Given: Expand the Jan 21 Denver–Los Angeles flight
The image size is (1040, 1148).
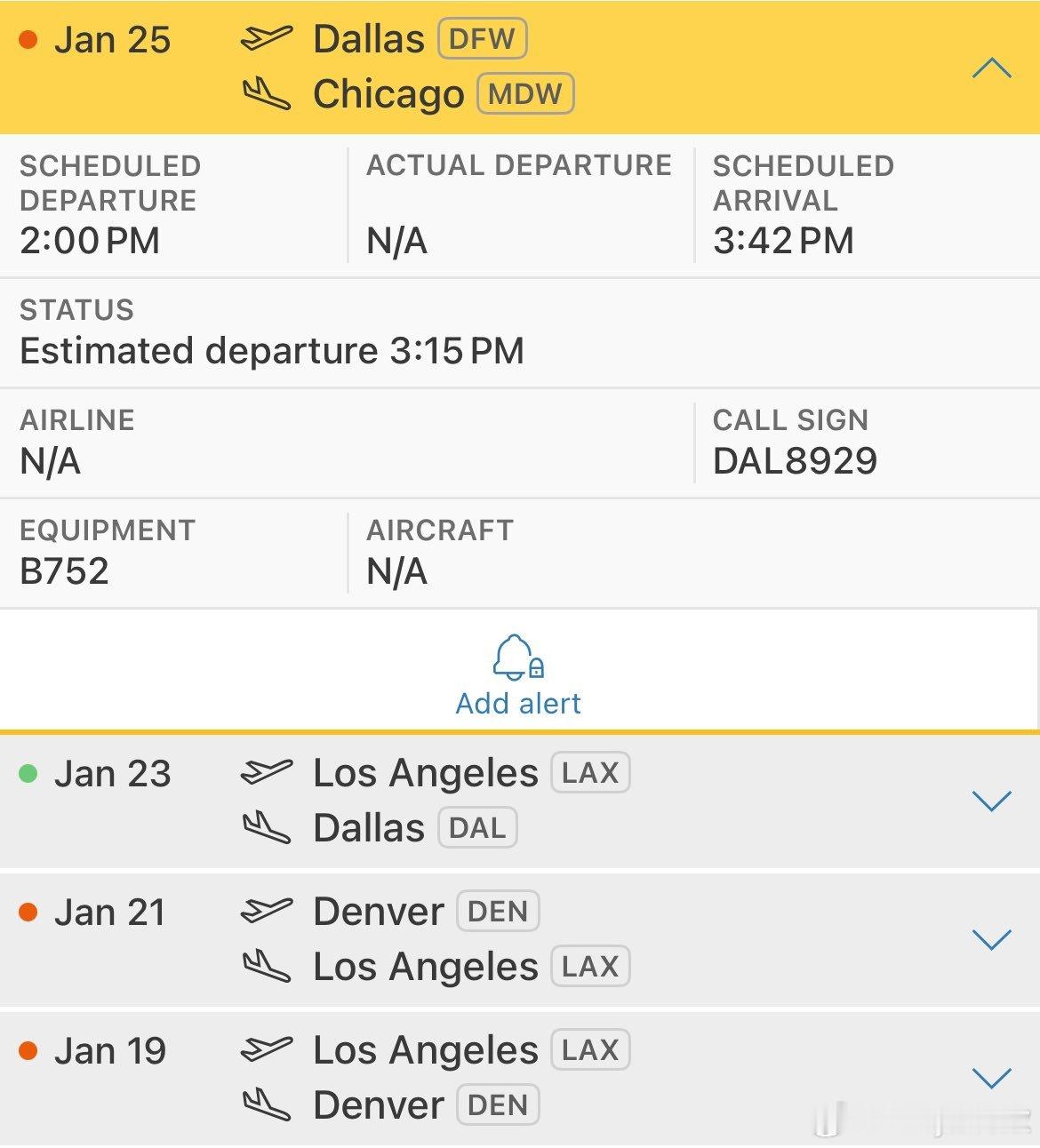Looking at the screenshot, I should [992, 939].
